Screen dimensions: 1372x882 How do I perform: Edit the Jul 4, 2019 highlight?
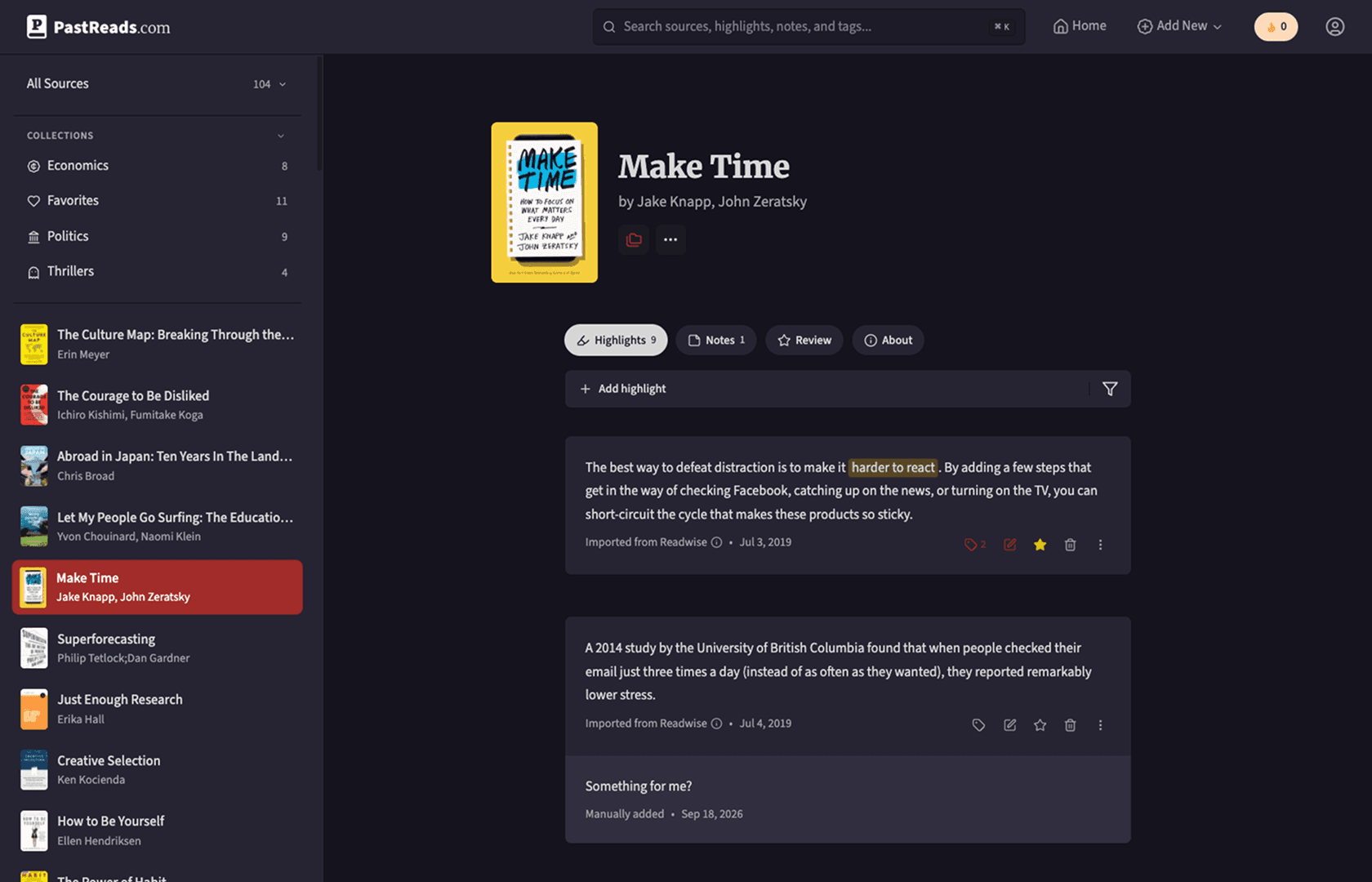(x=1009, y=725)
